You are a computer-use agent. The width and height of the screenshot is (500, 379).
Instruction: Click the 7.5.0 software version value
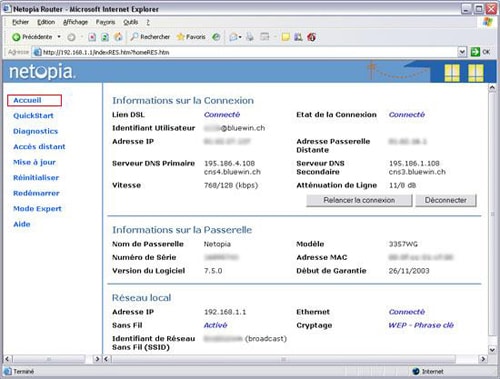(213, 271)
